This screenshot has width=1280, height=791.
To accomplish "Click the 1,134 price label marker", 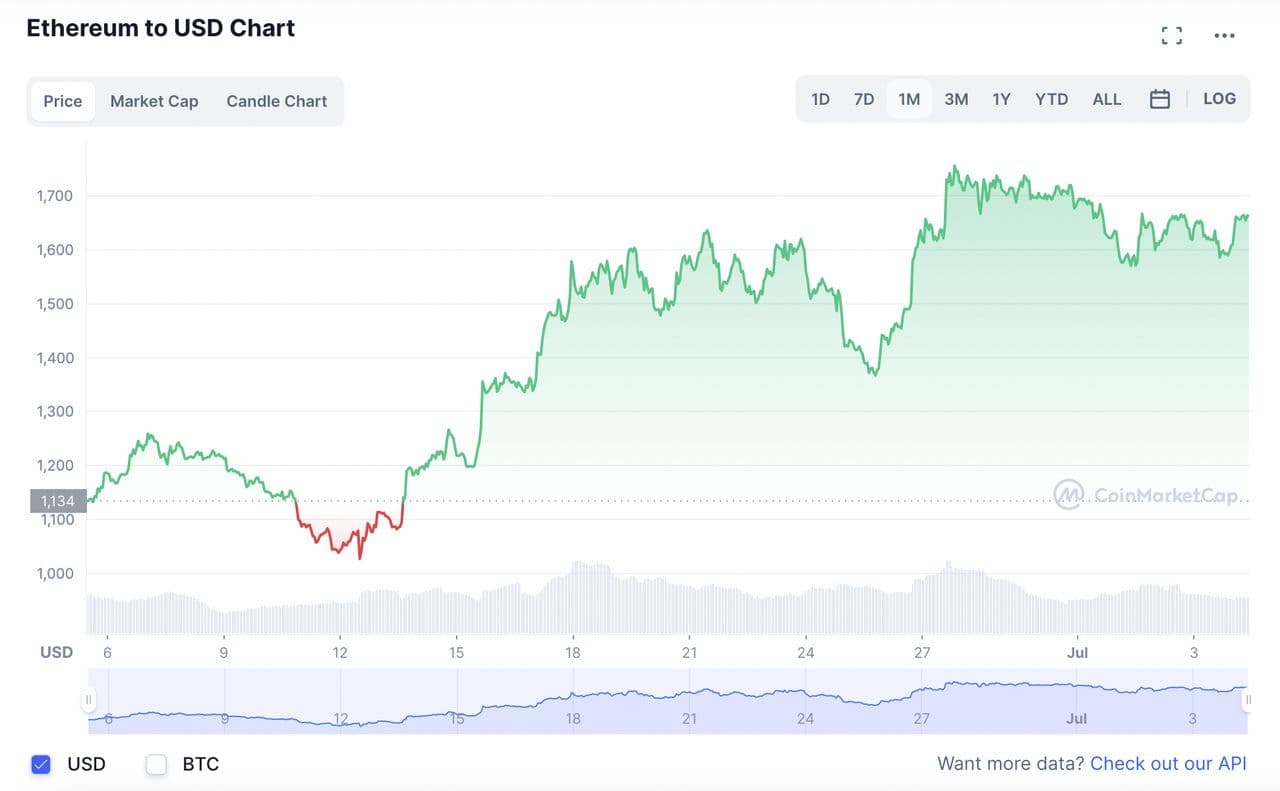I will click(x=58, y=501).
